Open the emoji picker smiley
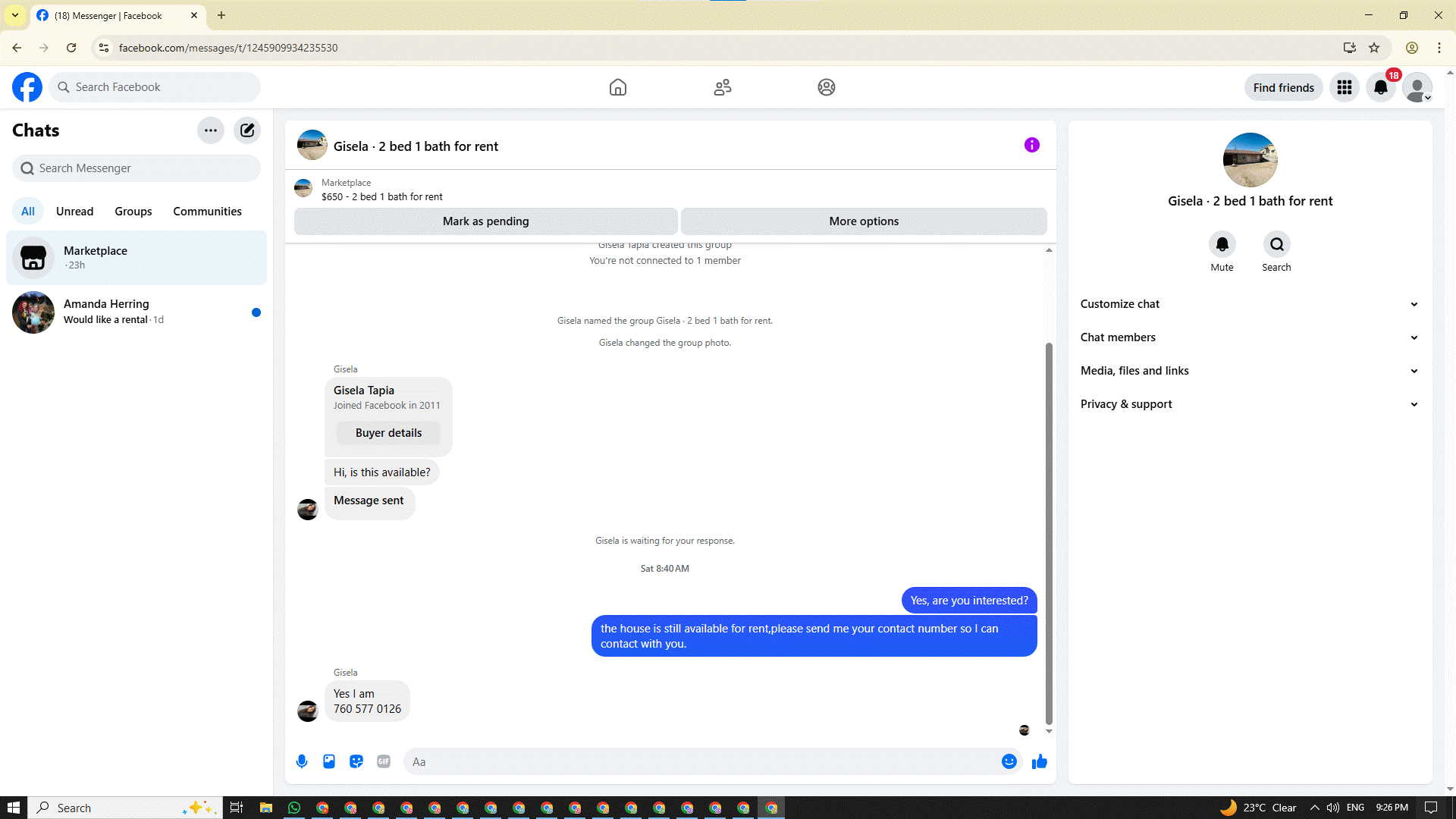The height and width of the screenshot is (819, 1456). (x=1009, y=761)
